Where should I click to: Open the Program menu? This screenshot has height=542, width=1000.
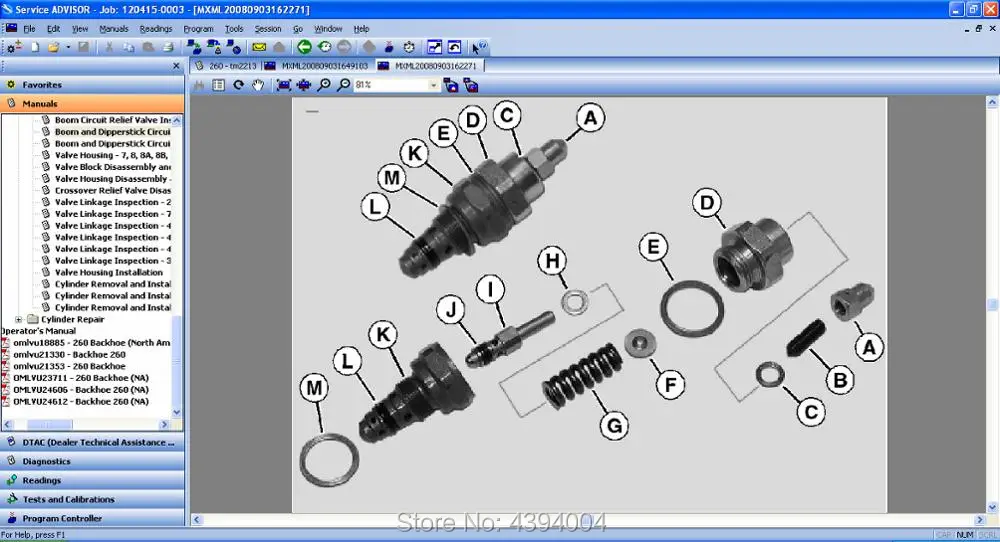tap(198, 29)
